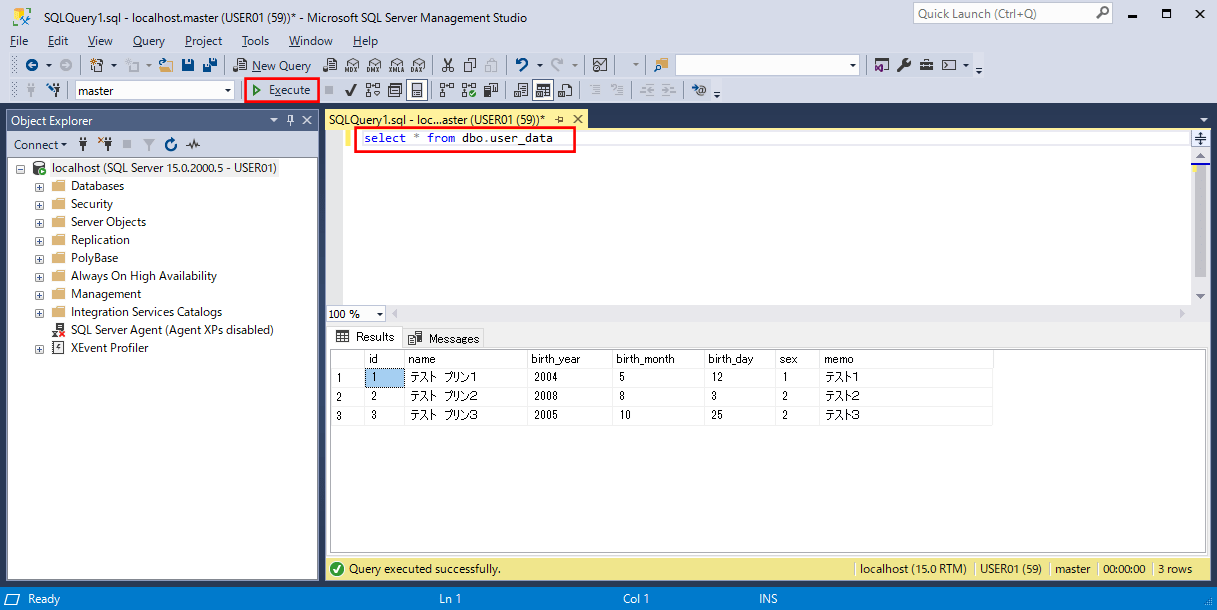
Task: Click the Execute query button
Action: [x=281, y=90]
